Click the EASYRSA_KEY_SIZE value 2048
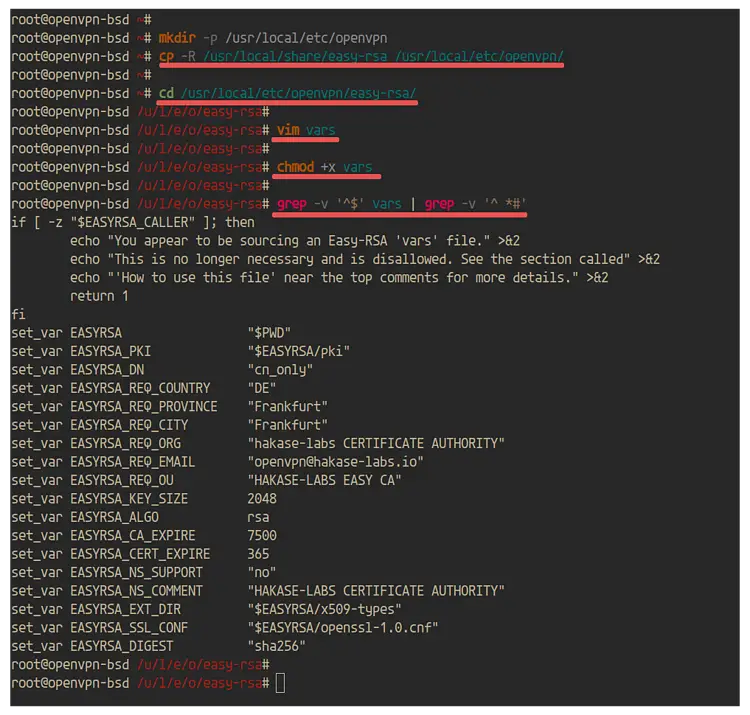Screen dimensions: 750x715 coord(262,498)
